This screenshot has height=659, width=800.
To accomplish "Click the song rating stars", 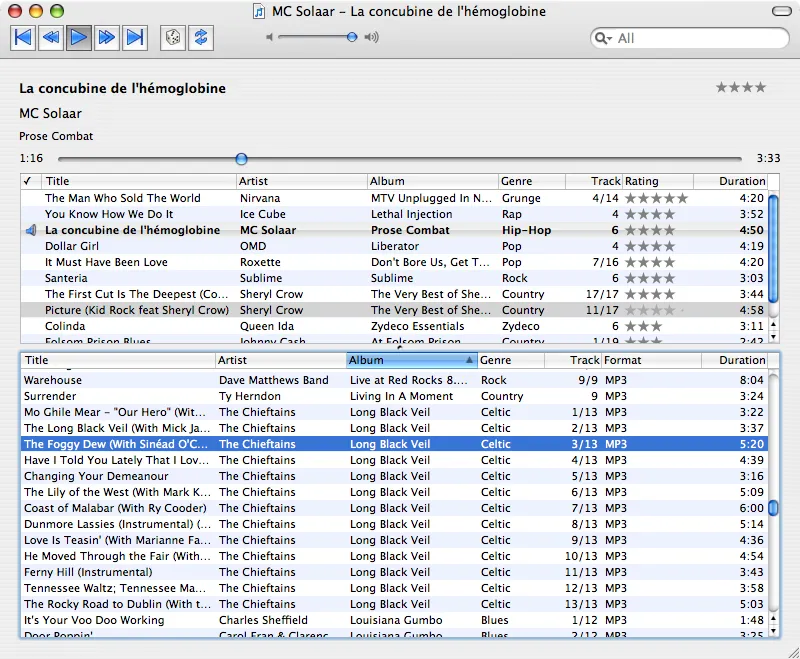I will [x=740, y=87].
